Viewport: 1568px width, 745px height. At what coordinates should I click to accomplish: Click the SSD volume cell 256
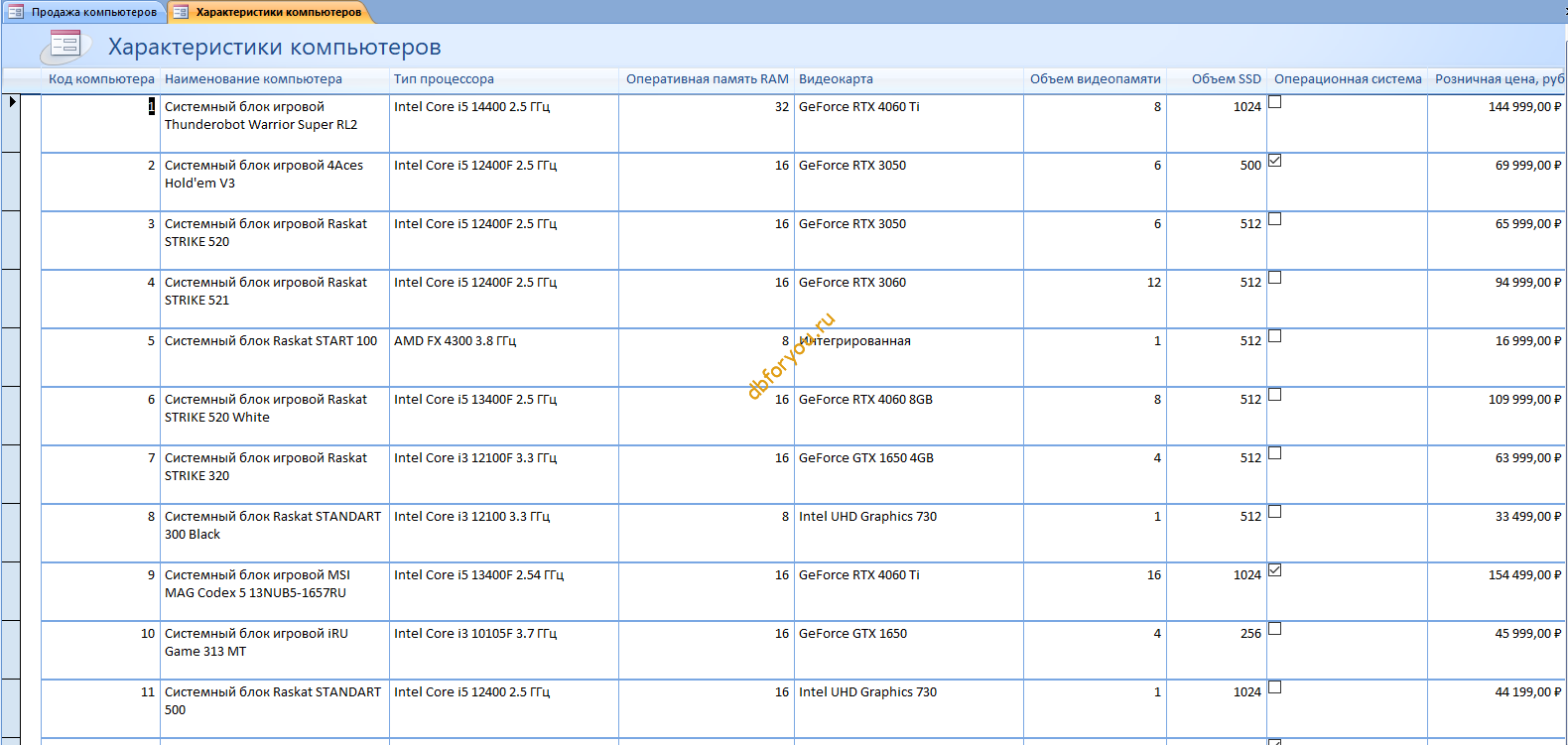click(x=1217, y=650)
